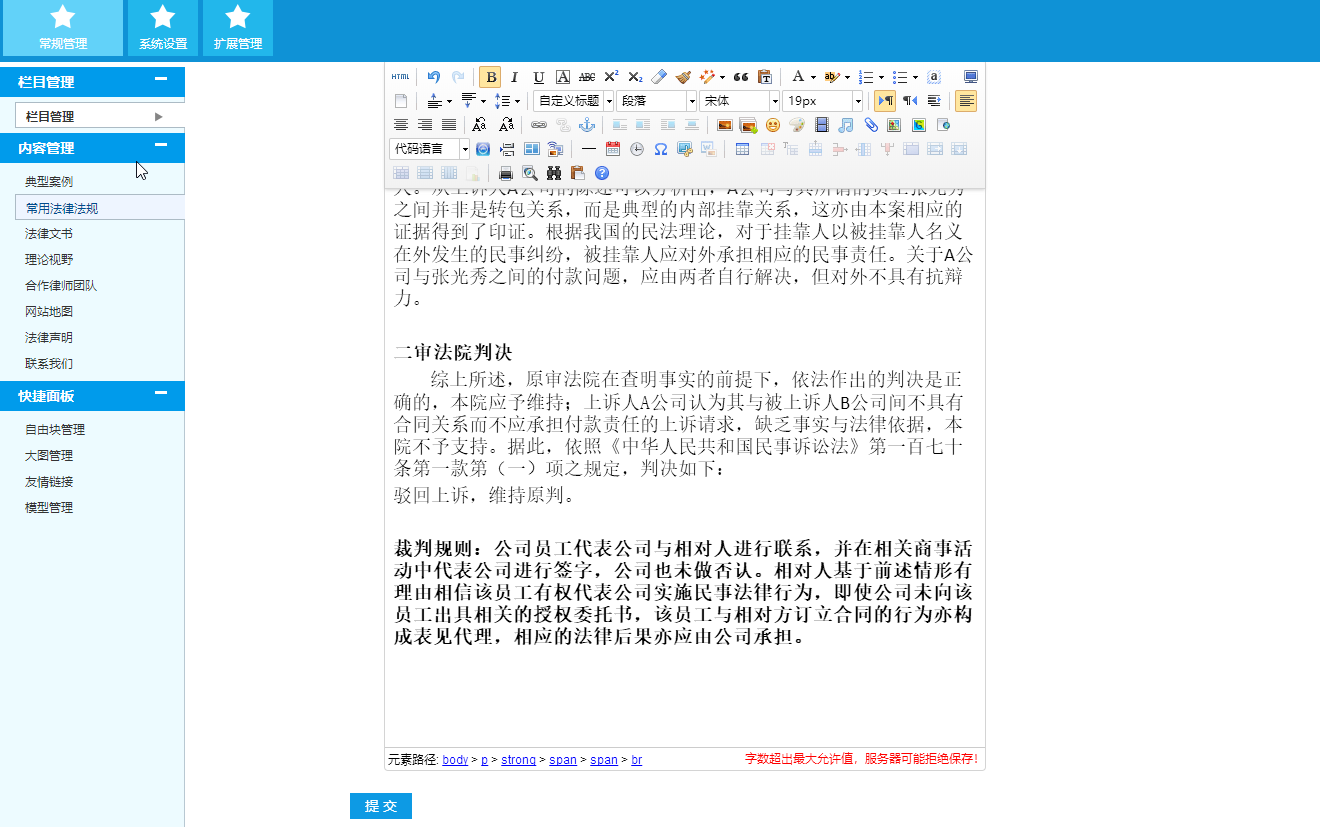Click the printer icon to print
The width and height of the screenshot is (1320, 827).
(x=506, y=173)
